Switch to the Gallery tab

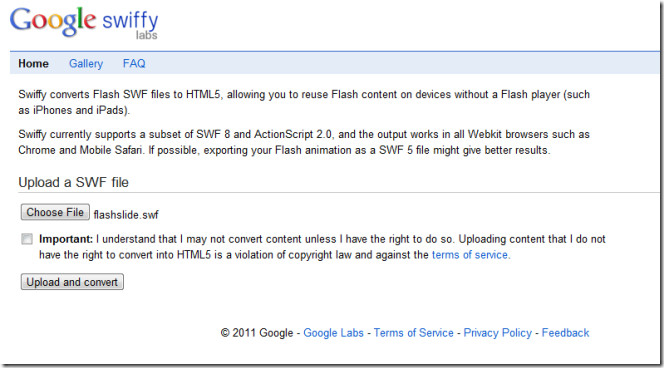tap(86, 64)
